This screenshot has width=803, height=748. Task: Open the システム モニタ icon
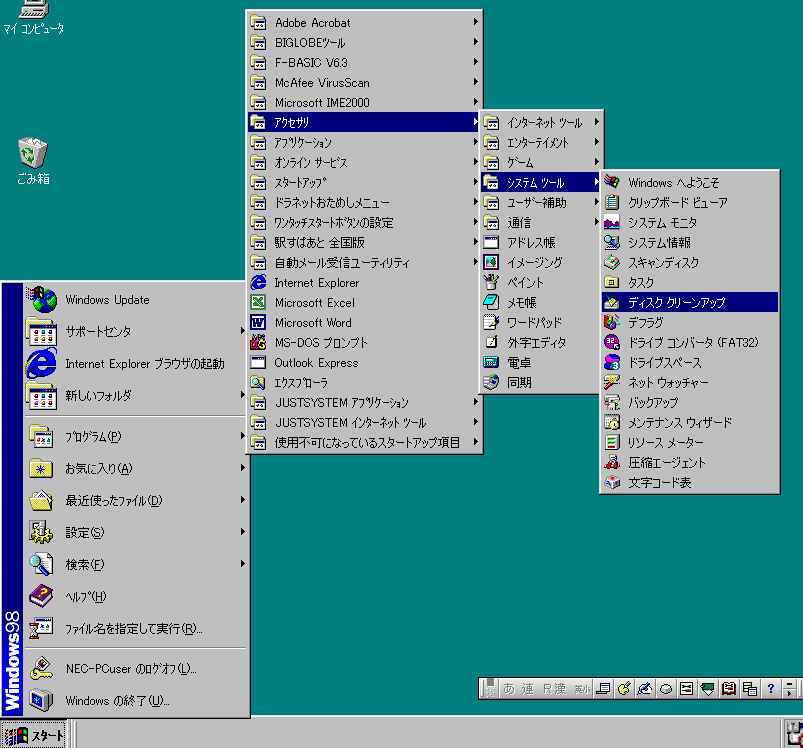tap(612, 222)
